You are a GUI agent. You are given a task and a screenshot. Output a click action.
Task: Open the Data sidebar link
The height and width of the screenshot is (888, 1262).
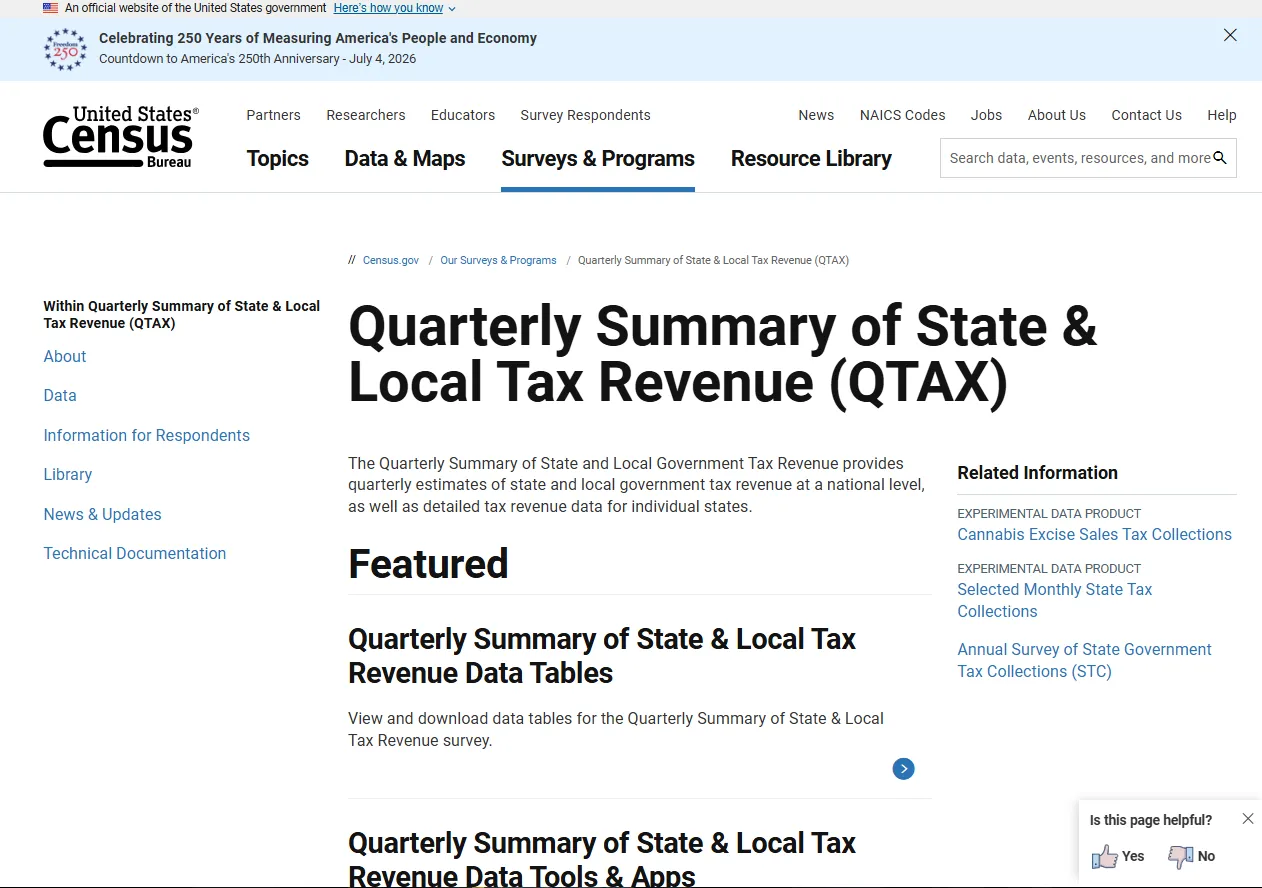pos(60,395)
